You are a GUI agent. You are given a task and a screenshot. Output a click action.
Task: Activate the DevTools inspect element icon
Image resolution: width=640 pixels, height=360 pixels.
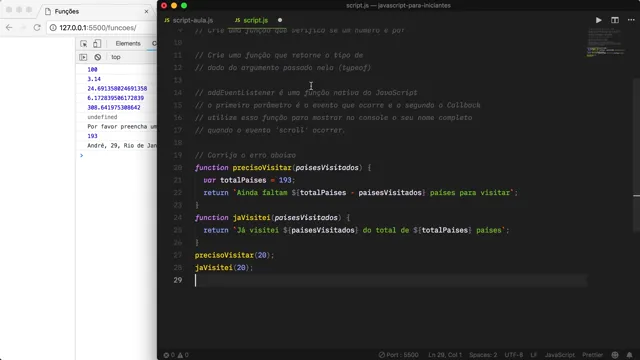83,44
